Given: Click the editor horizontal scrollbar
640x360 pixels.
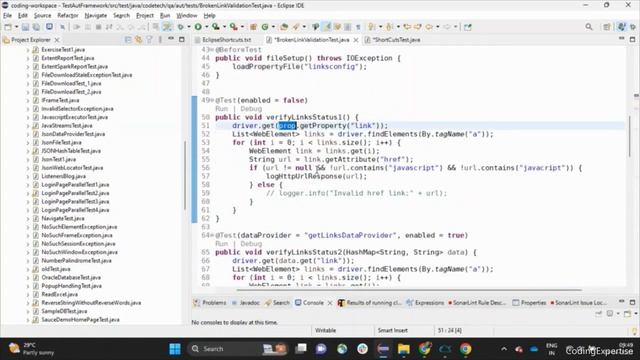Looking at the screenshot, I should pyautogui.click(x=409, y=290).
